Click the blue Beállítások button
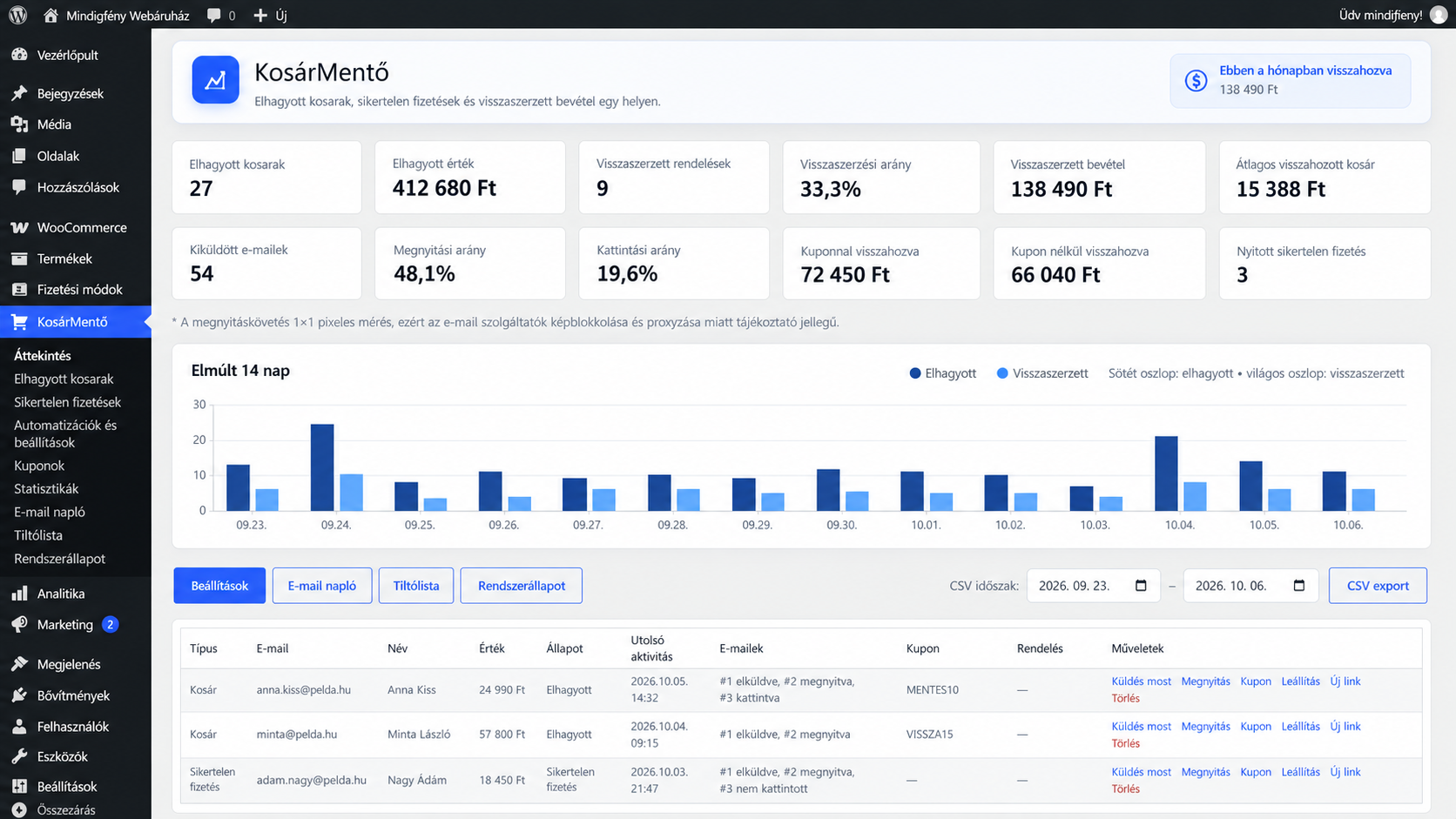The image size is (1456, 819). [219, 586]
